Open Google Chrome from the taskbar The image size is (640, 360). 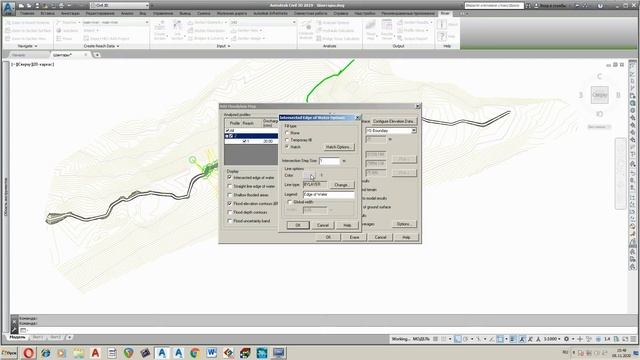pyautogui.click(x=195, y=353)
